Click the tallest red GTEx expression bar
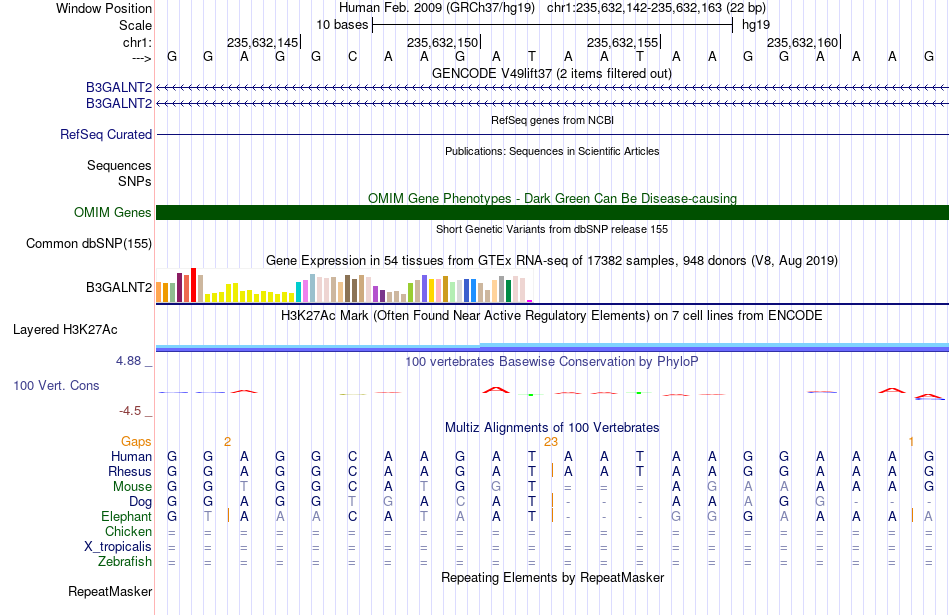The width and height of the screenshot is (950, 615). click(193, 285)
